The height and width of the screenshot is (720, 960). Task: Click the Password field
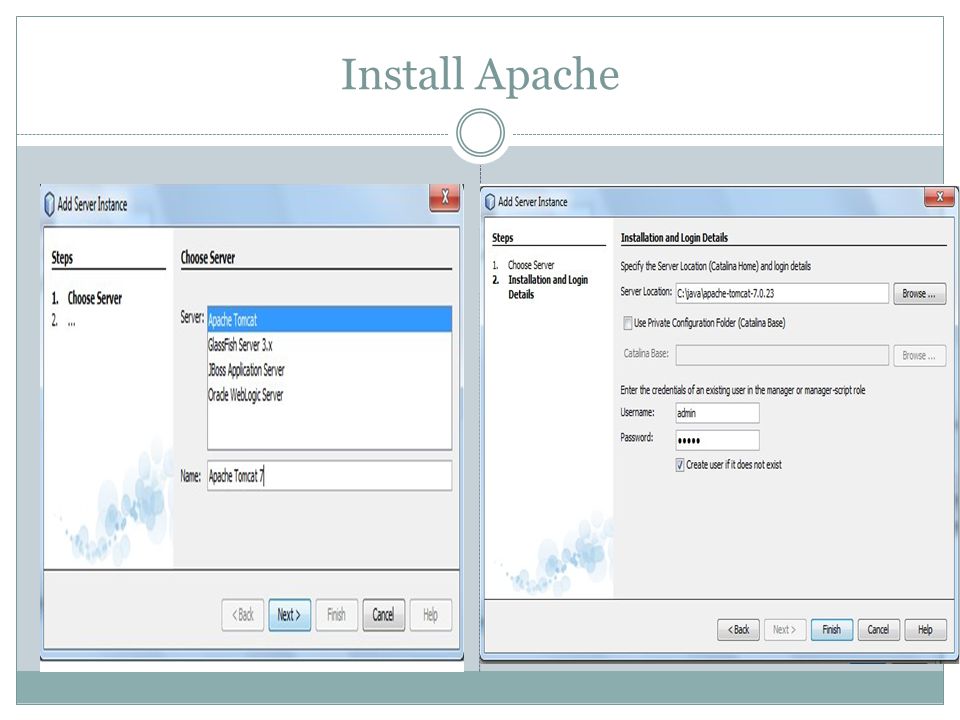(718, 440)
